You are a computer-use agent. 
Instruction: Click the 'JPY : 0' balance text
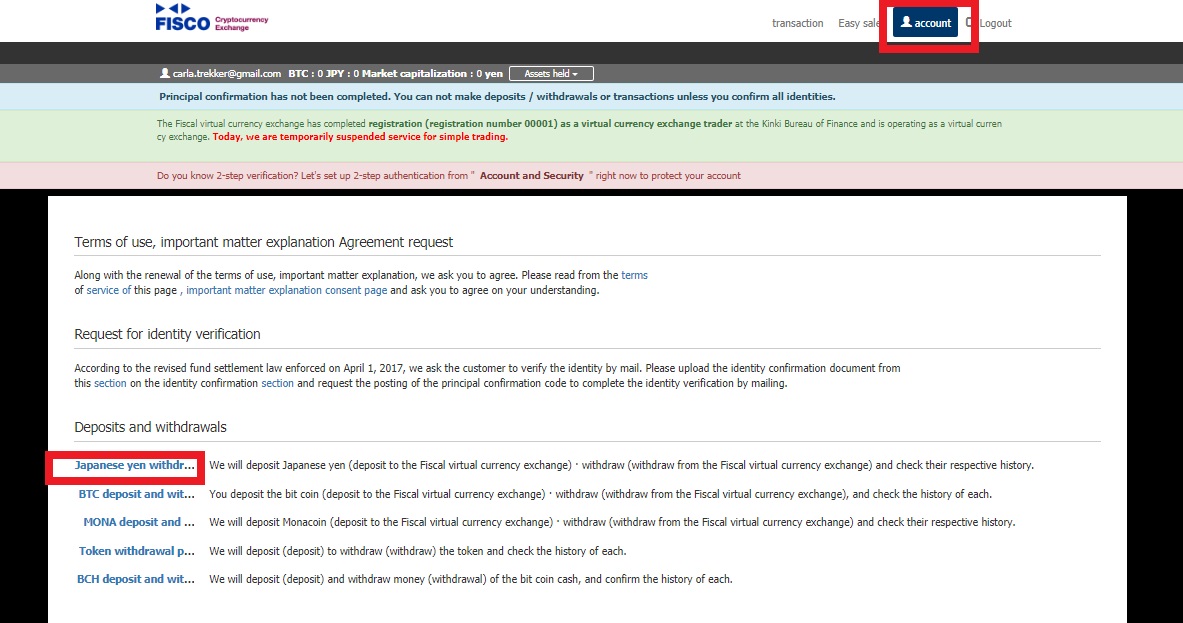(343, 73)
